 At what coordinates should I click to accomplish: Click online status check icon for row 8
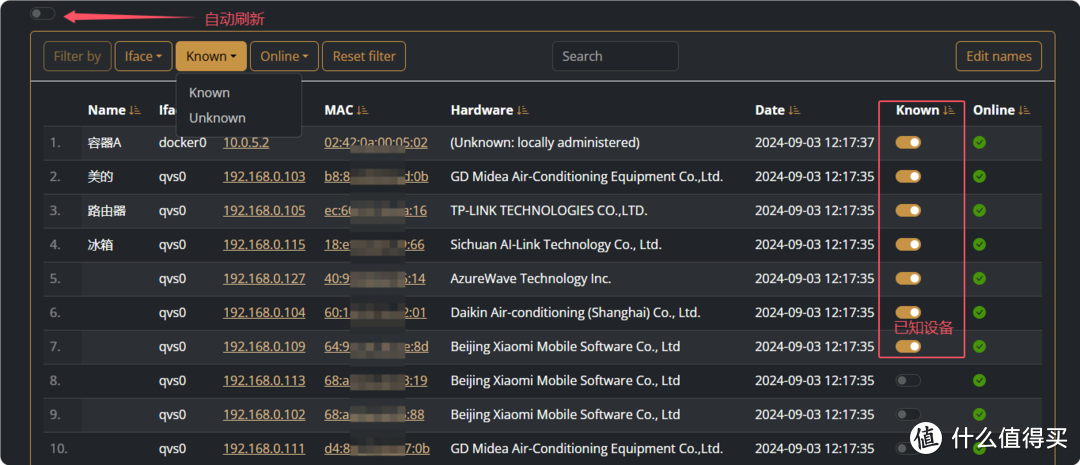tap(979, 381)
